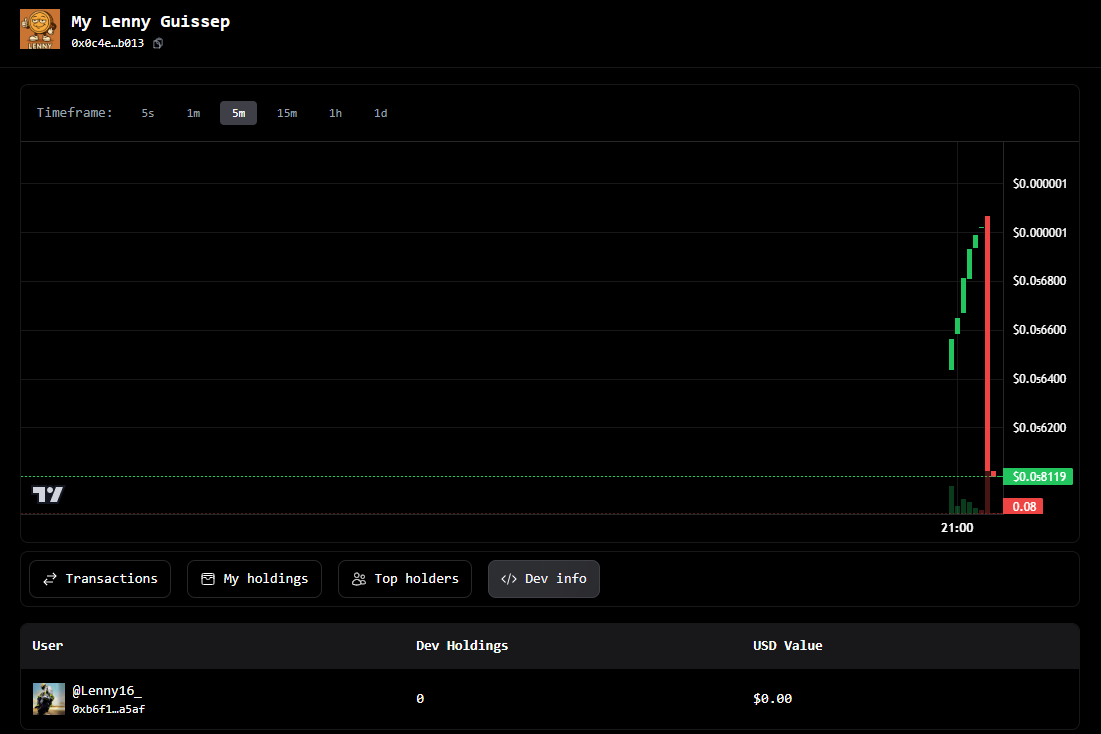Copy the token contract address icon
The height and width of the screenshot is (734, 1101).
(158, 44)
